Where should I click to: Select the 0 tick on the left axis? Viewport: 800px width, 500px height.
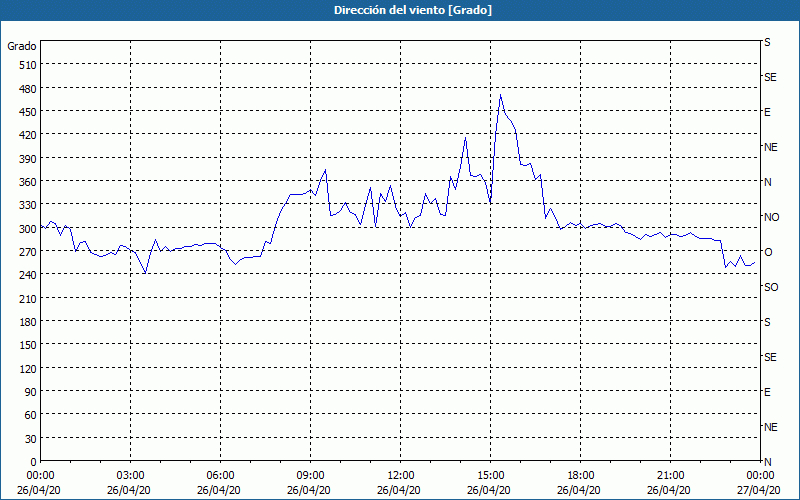34,462
